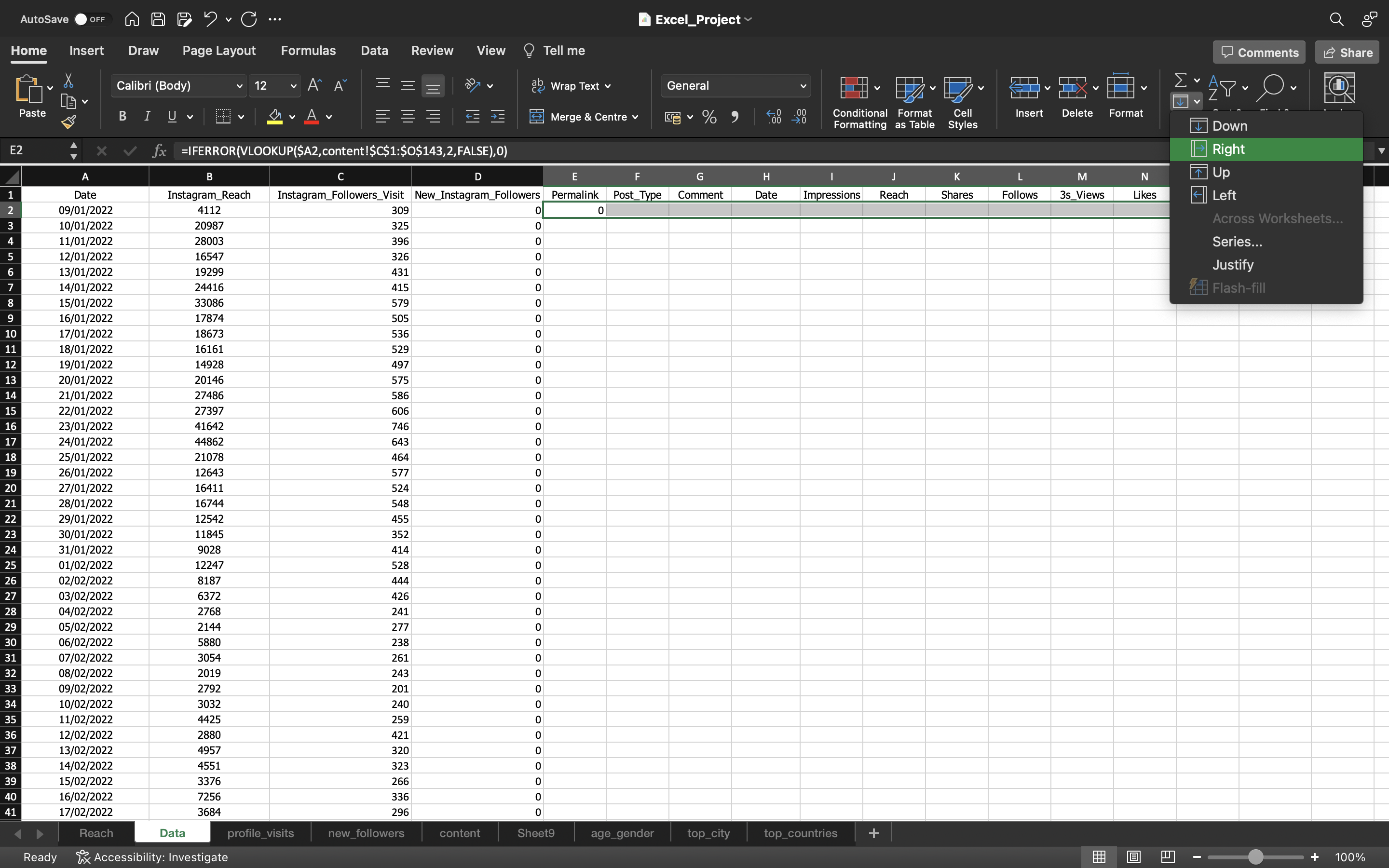1389x868 pixels.
Task: Select Down in the Fill menu
Action: click(1266, 126)
